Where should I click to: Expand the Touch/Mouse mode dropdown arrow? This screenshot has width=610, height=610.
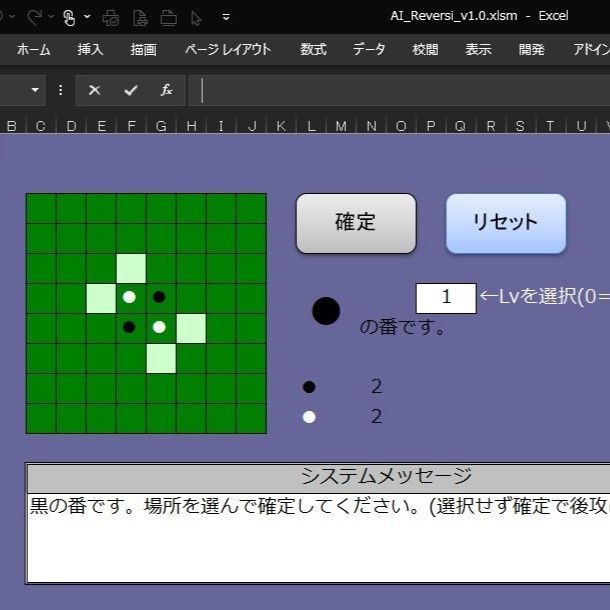pos(88,17)
